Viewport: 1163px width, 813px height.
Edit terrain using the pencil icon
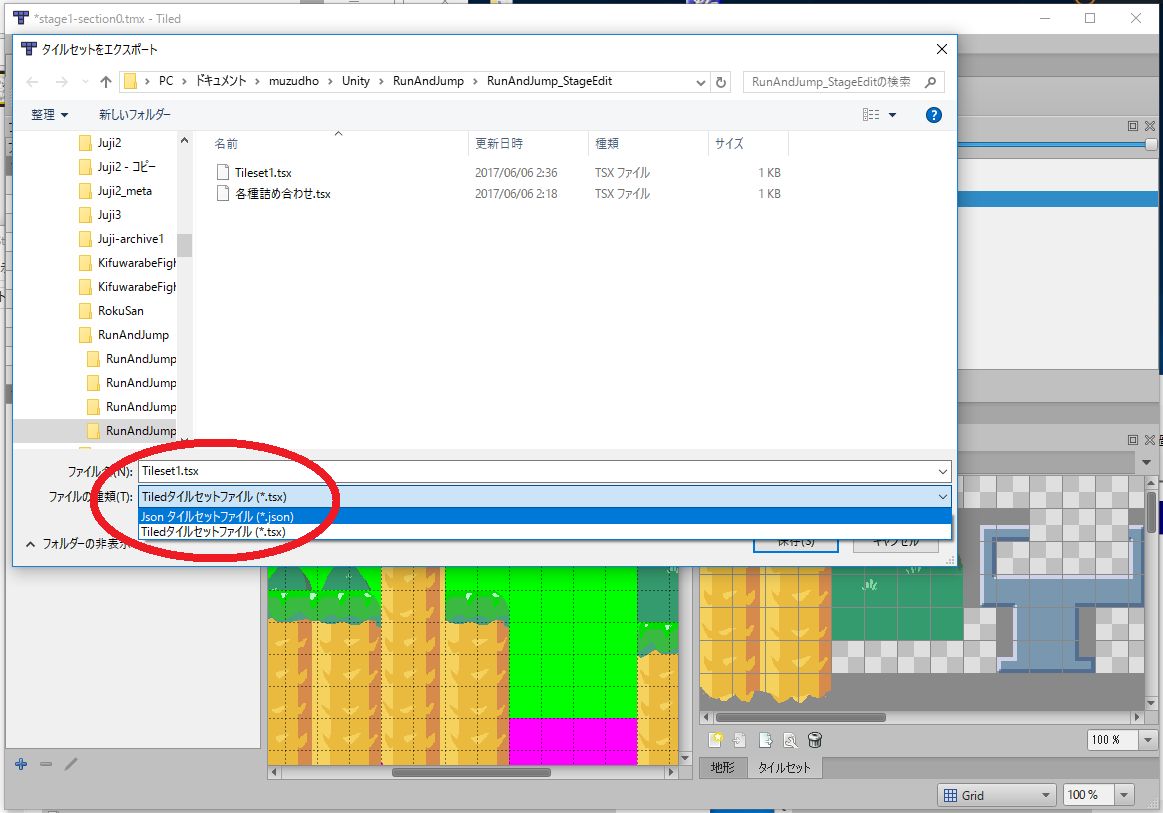click(70, 764)
